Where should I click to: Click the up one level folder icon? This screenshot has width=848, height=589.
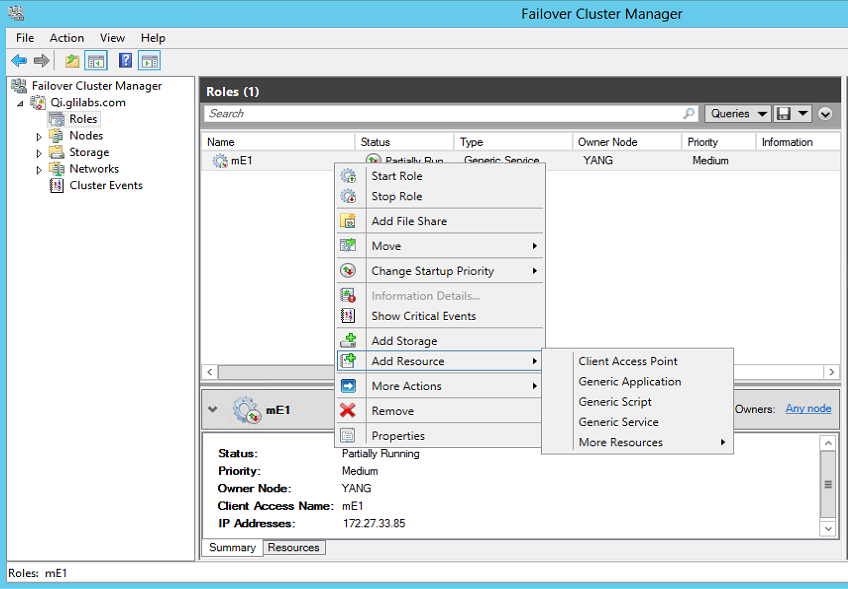[71, 60]
